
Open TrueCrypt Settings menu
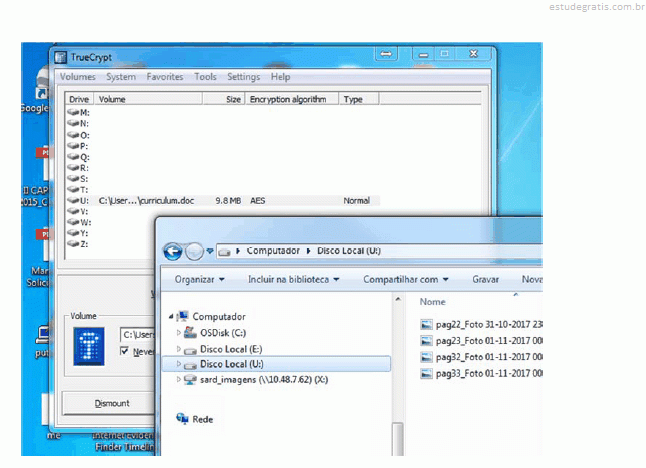click(243, 77)
